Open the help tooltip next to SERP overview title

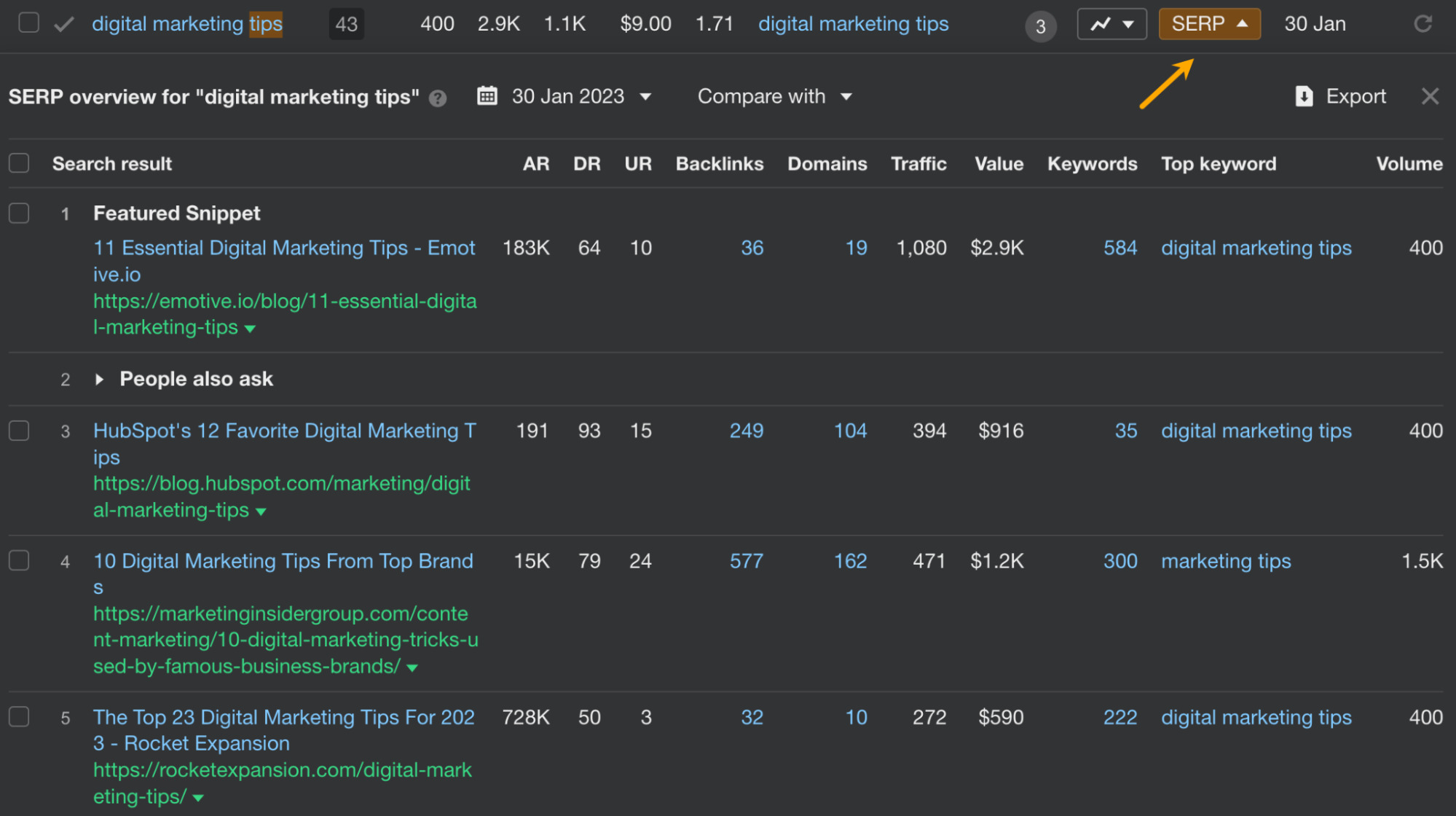click(437, 98)
